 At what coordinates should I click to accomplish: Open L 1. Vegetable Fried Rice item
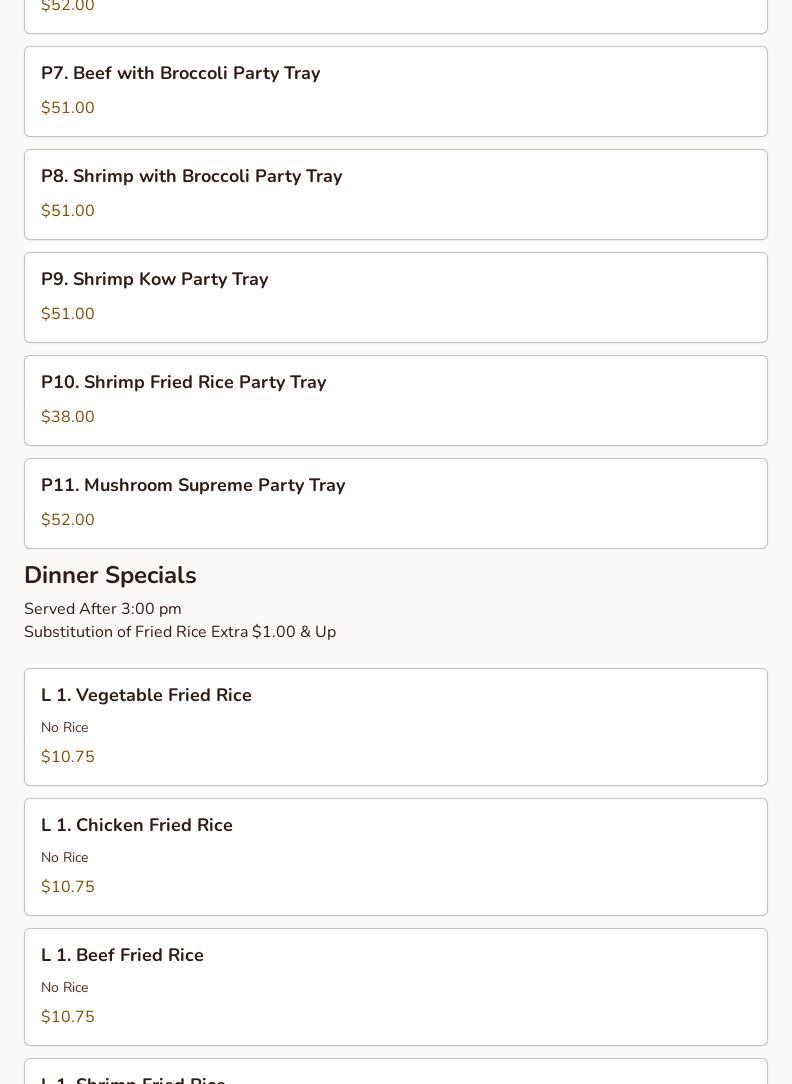(146, 696)
